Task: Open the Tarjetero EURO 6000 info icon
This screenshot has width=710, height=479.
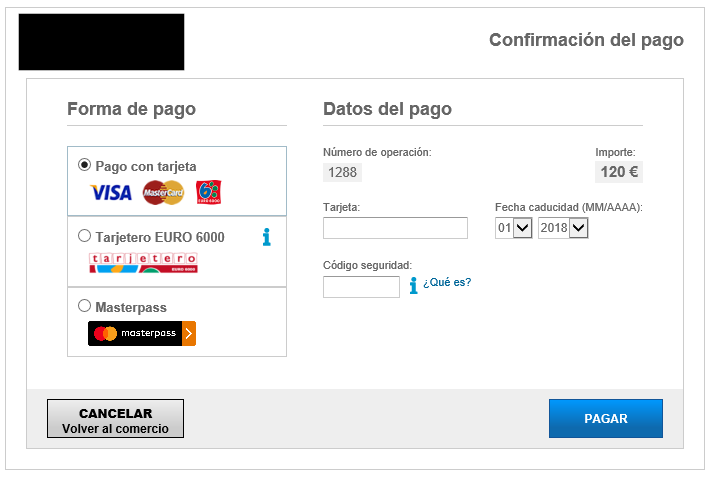Action: [266, 237]
